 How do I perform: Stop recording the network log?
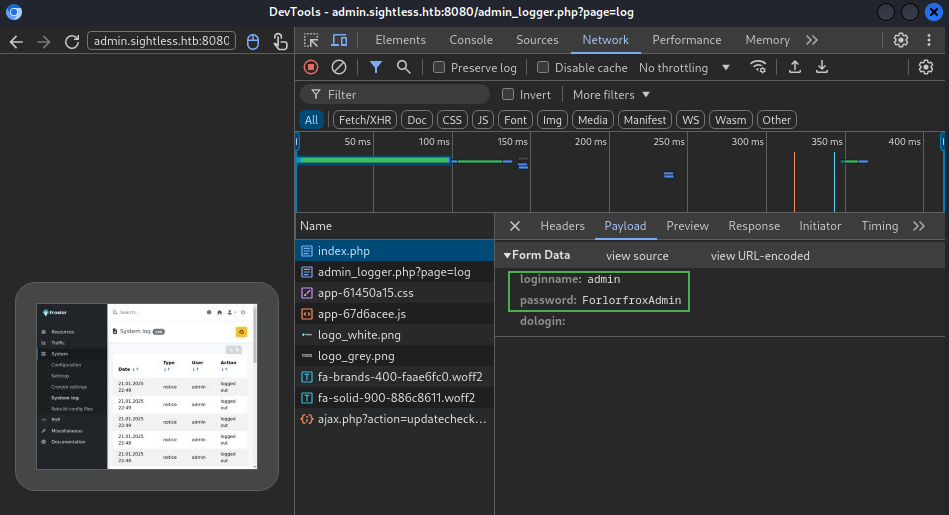pos(311,67)
